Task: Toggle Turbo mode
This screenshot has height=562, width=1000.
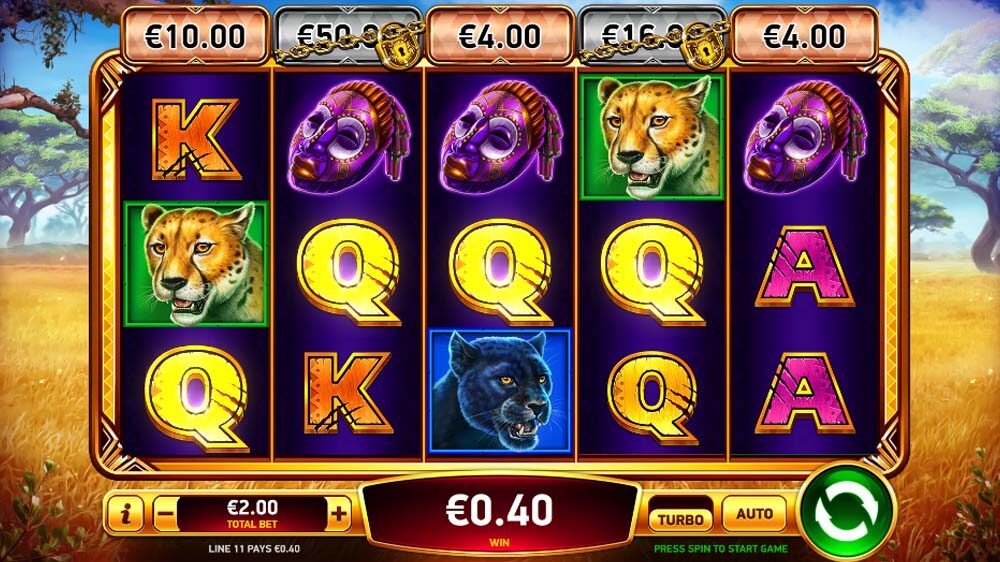Action: pyautogui.click(x=680, y=519)
